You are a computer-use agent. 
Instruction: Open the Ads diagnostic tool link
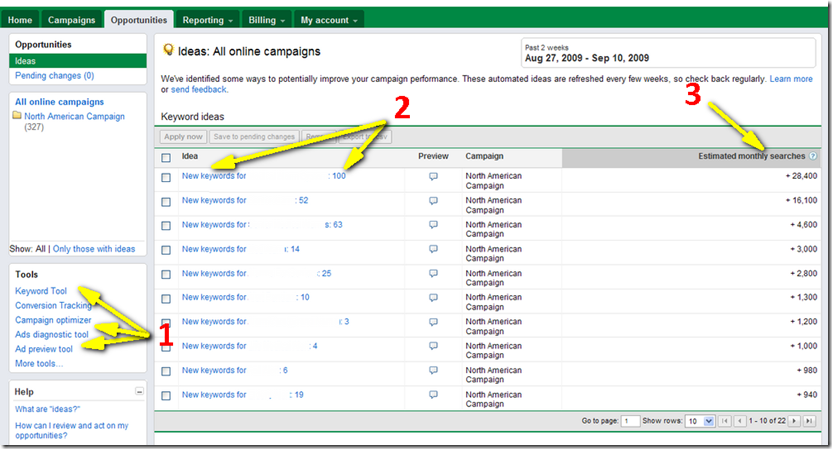pos(51,334)
